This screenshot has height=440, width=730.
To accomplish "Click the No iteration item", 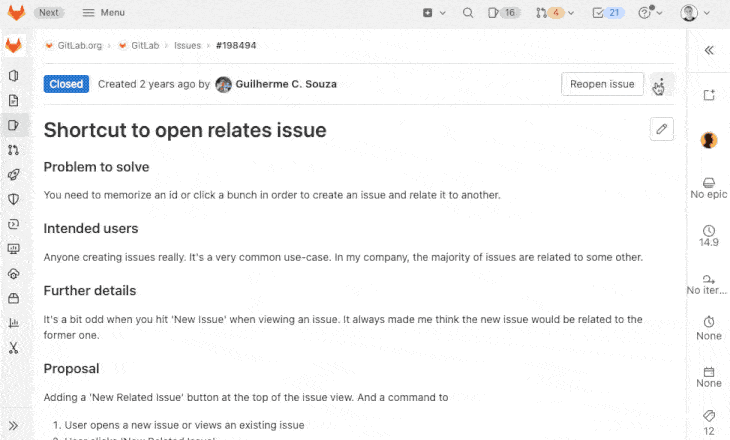I will [708, 284].
